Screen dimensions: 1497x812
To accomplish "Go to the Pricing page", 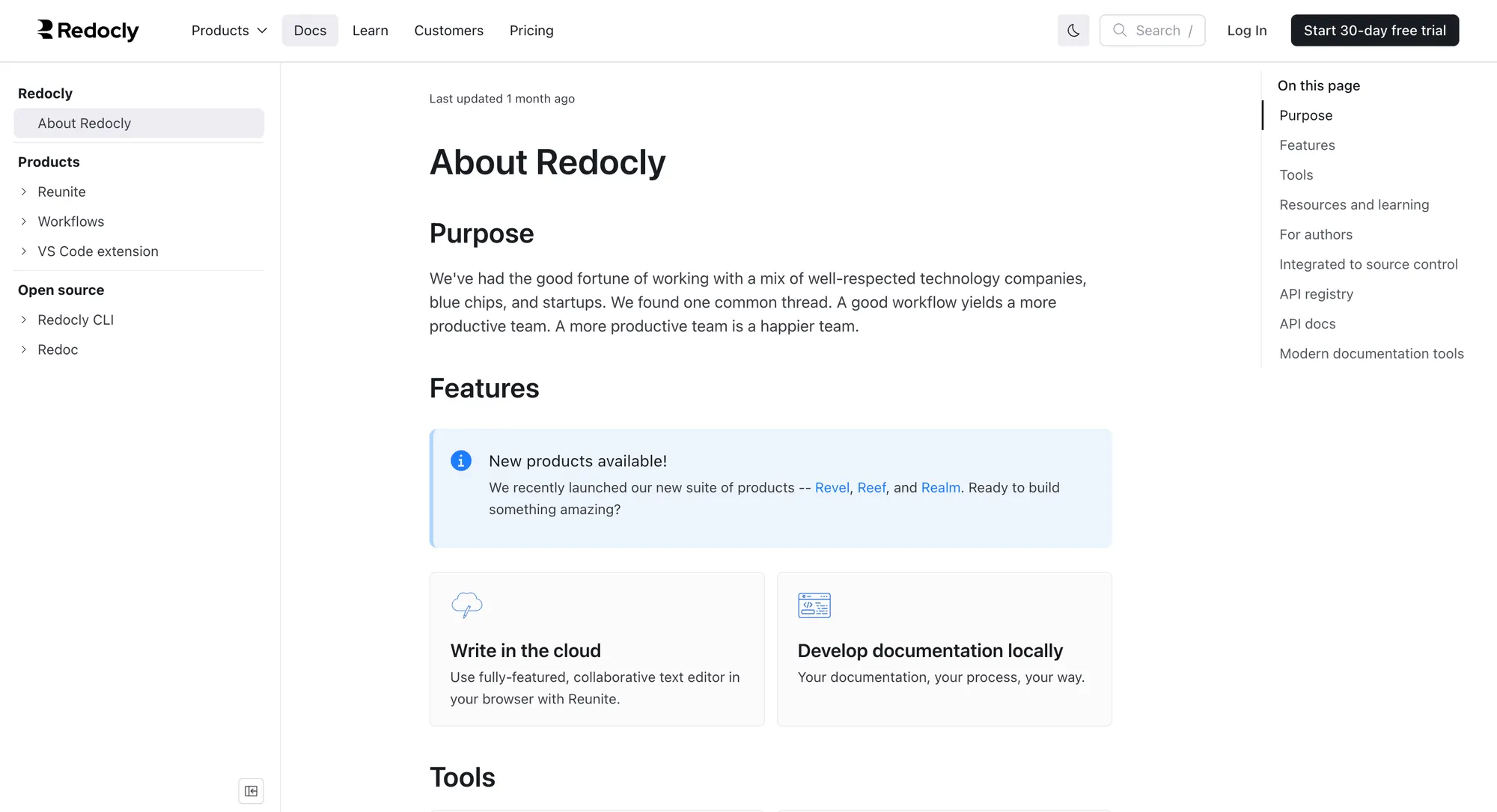I will (x=531, y=31).
